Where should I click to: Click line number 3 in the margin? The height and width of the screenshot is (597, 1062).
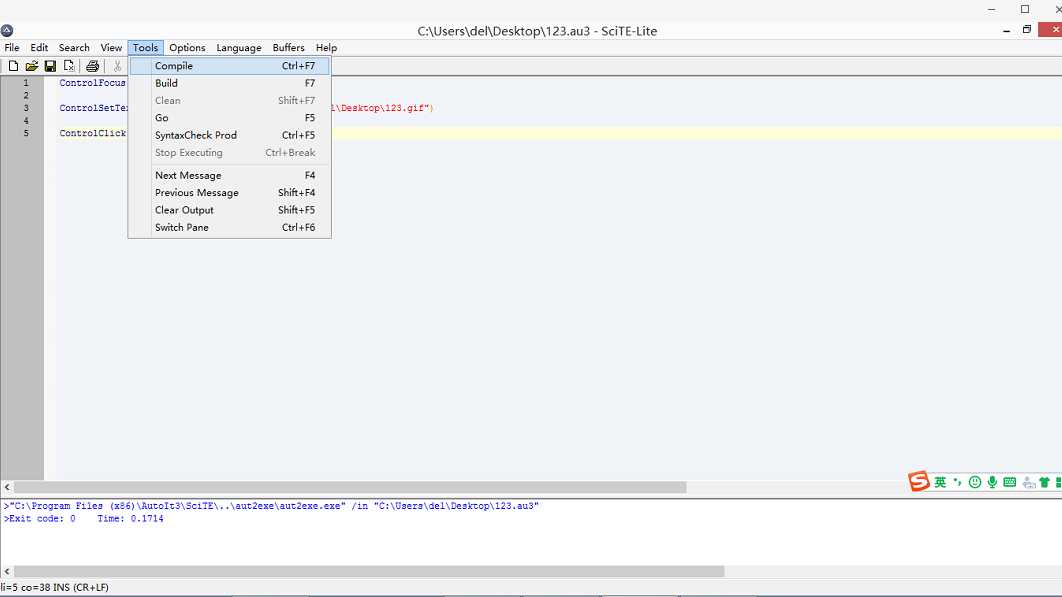26,108
